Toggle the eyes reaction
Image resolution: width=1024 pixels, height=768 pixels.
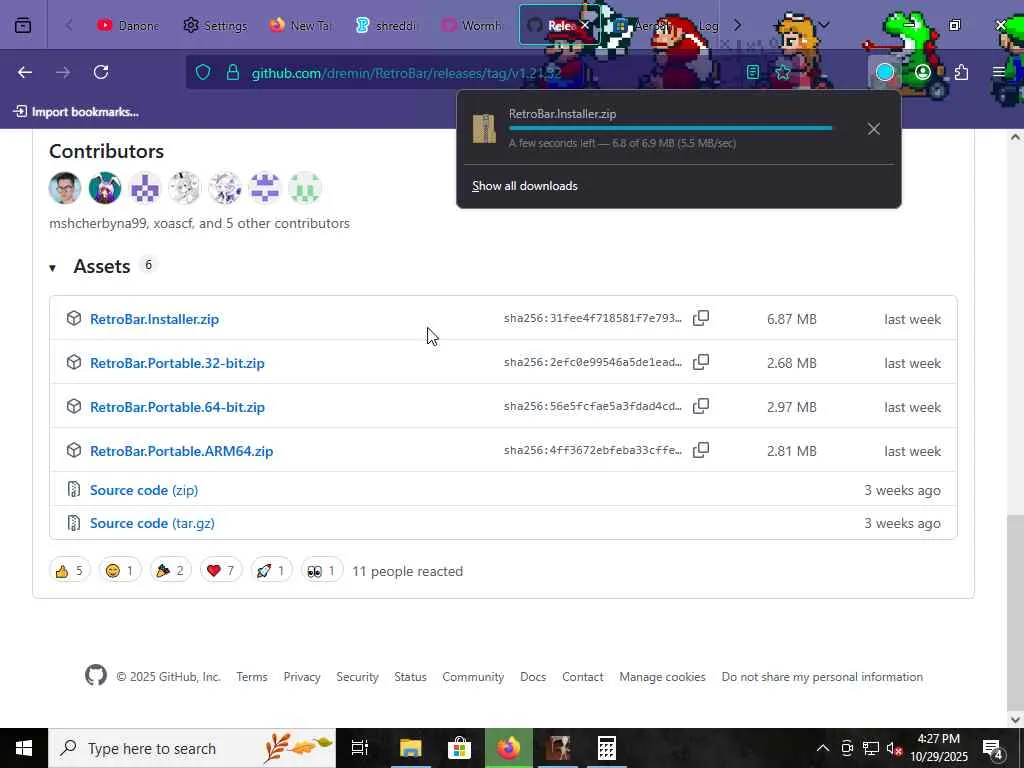(x=322, y=571)
